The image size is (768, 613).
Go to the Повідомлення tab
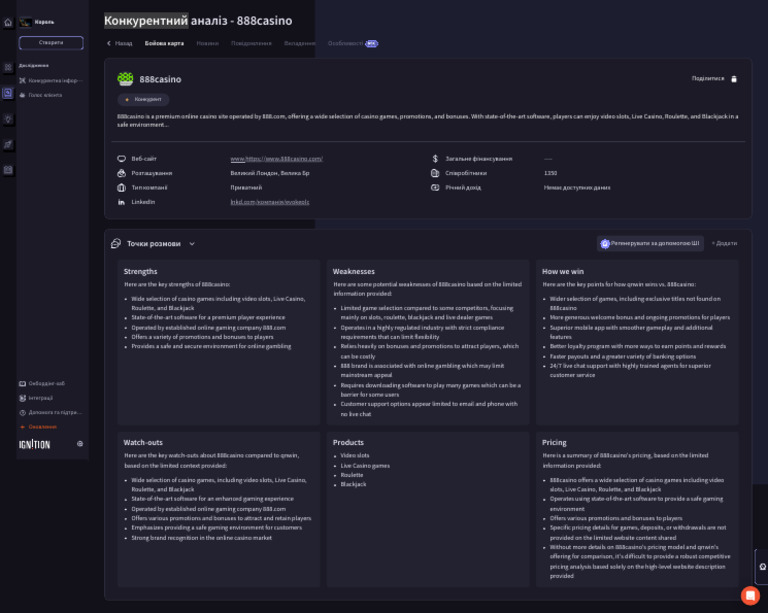tap(251, 44)
